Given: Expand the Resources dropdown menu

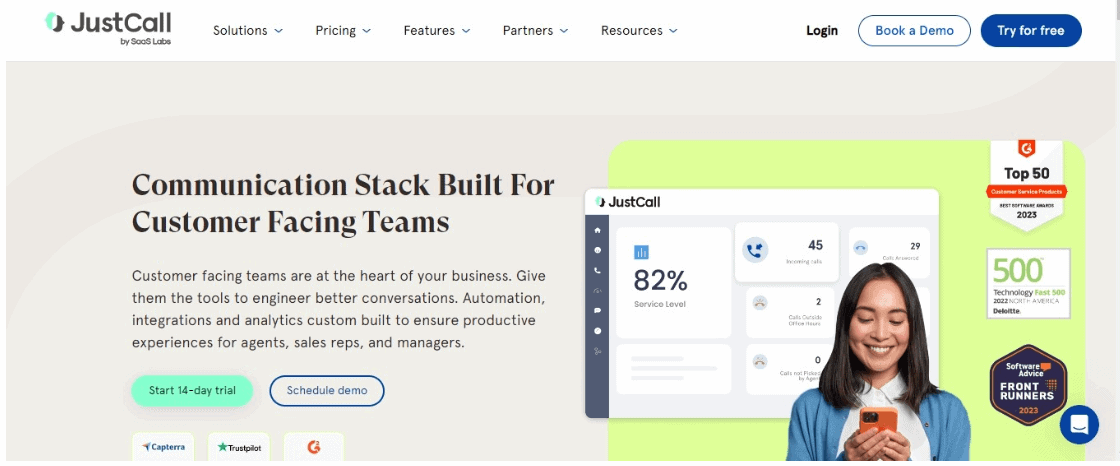Looking at the screenshot, I should pos(639,31).
